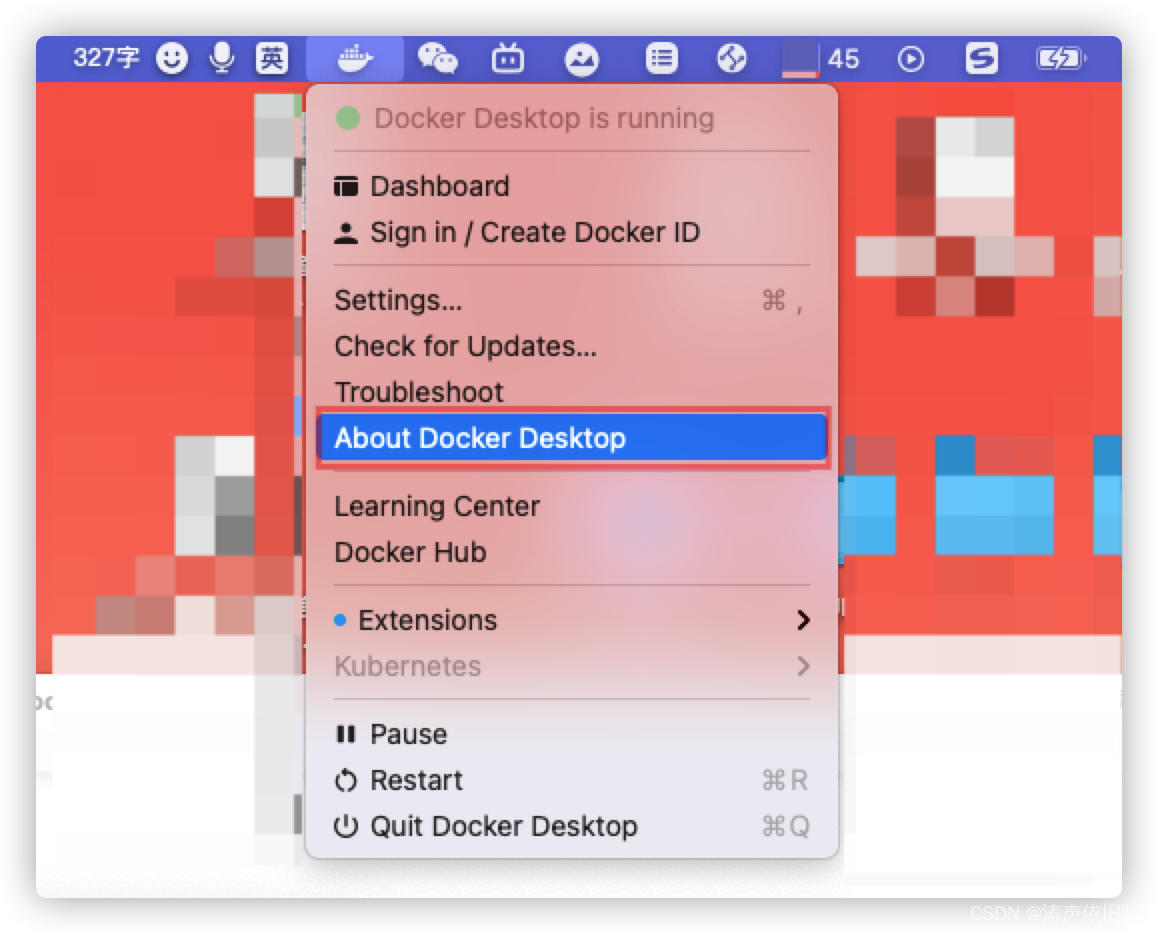Click the Bilibili TV menu bar icon

click(x=508, y=58)
